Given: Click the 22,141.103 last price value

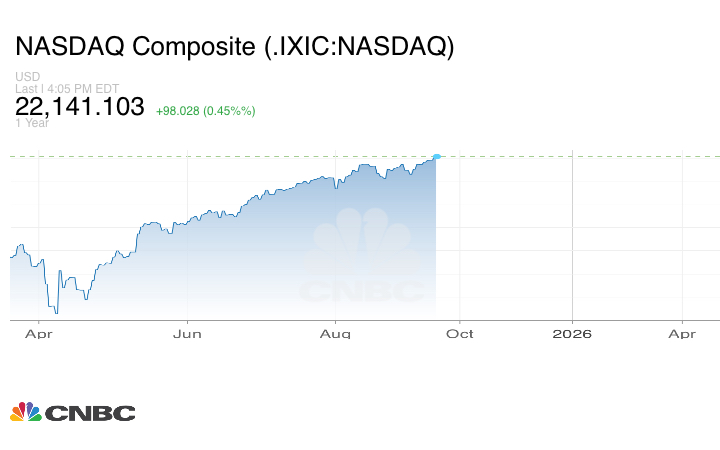Looking at the screenshot, I should click(80, 107).
